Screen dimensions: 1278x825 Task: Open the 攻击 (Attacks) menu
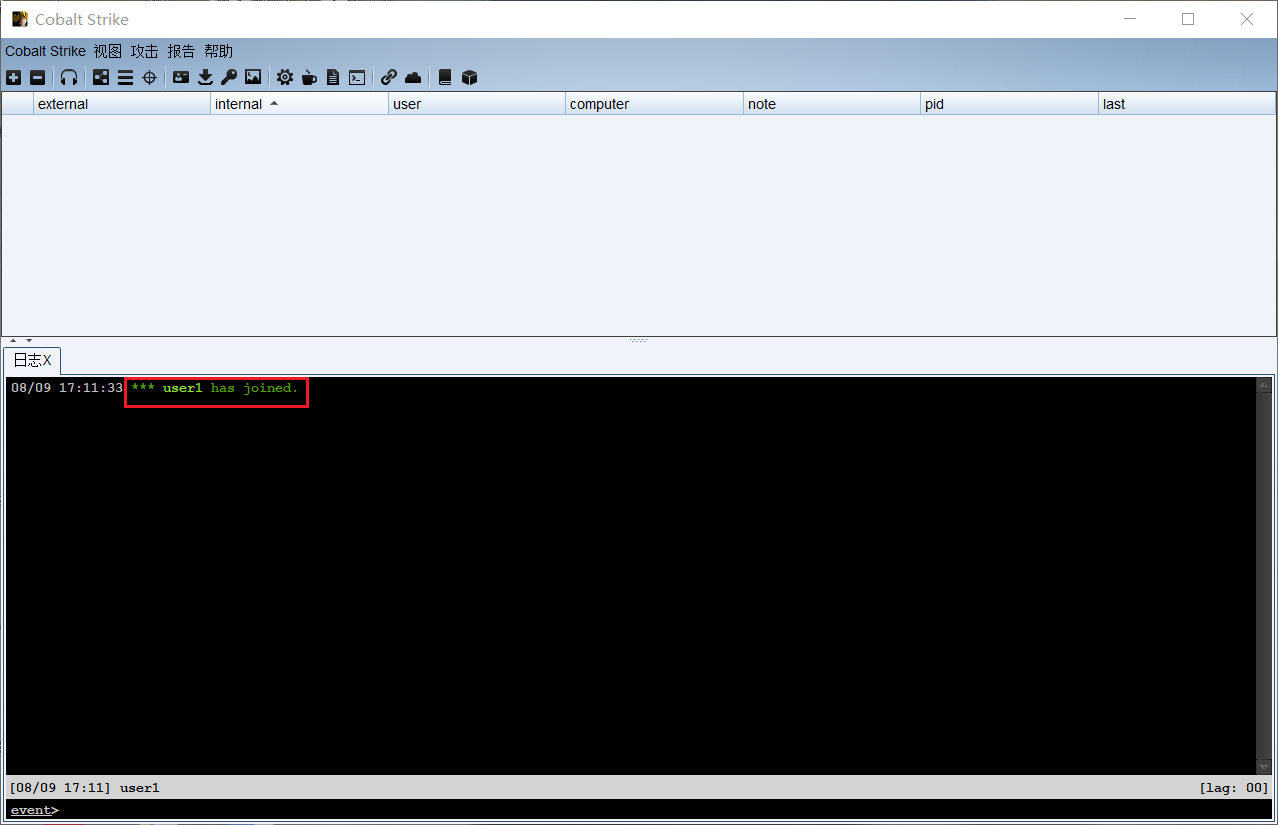tap(145, 51)
